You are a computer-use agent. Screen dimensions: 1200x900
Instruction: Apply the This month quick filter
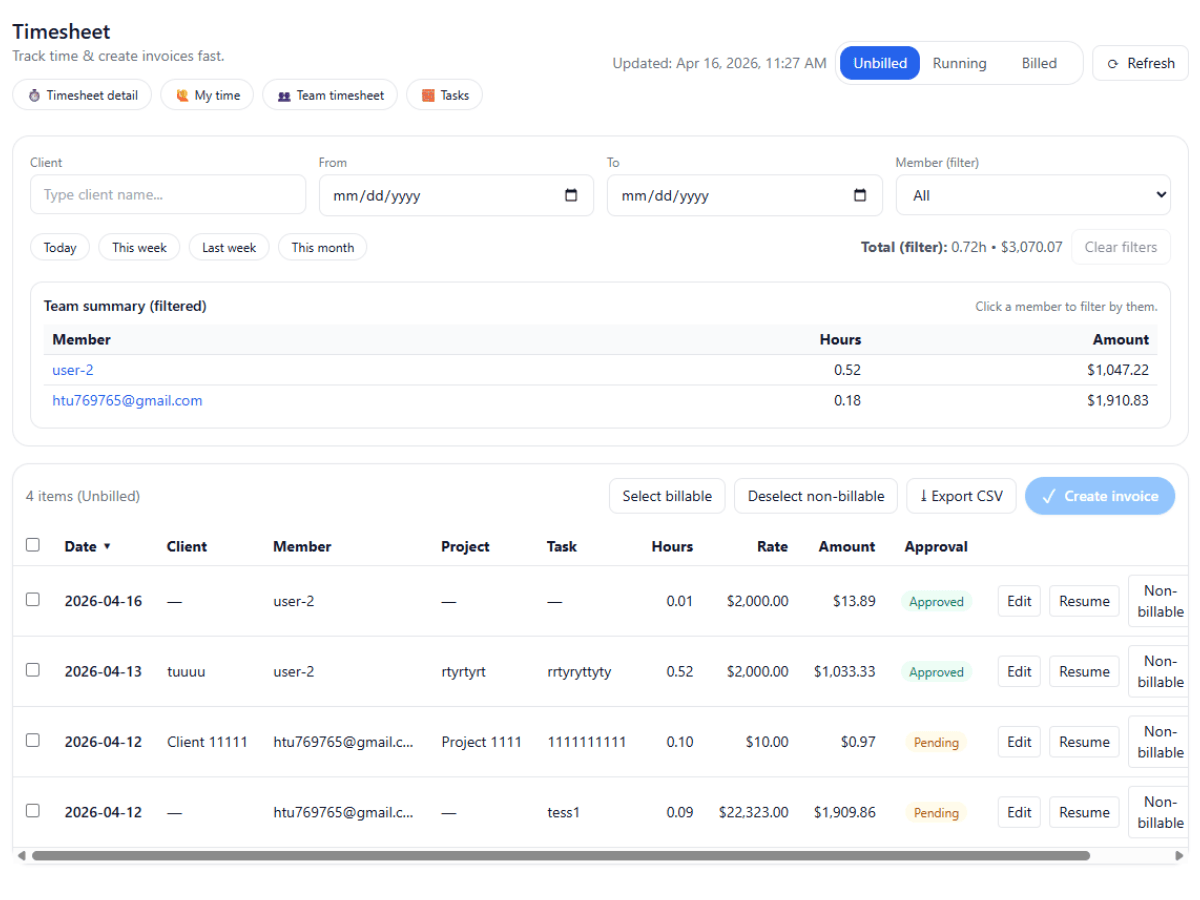(x=323, y=247)
